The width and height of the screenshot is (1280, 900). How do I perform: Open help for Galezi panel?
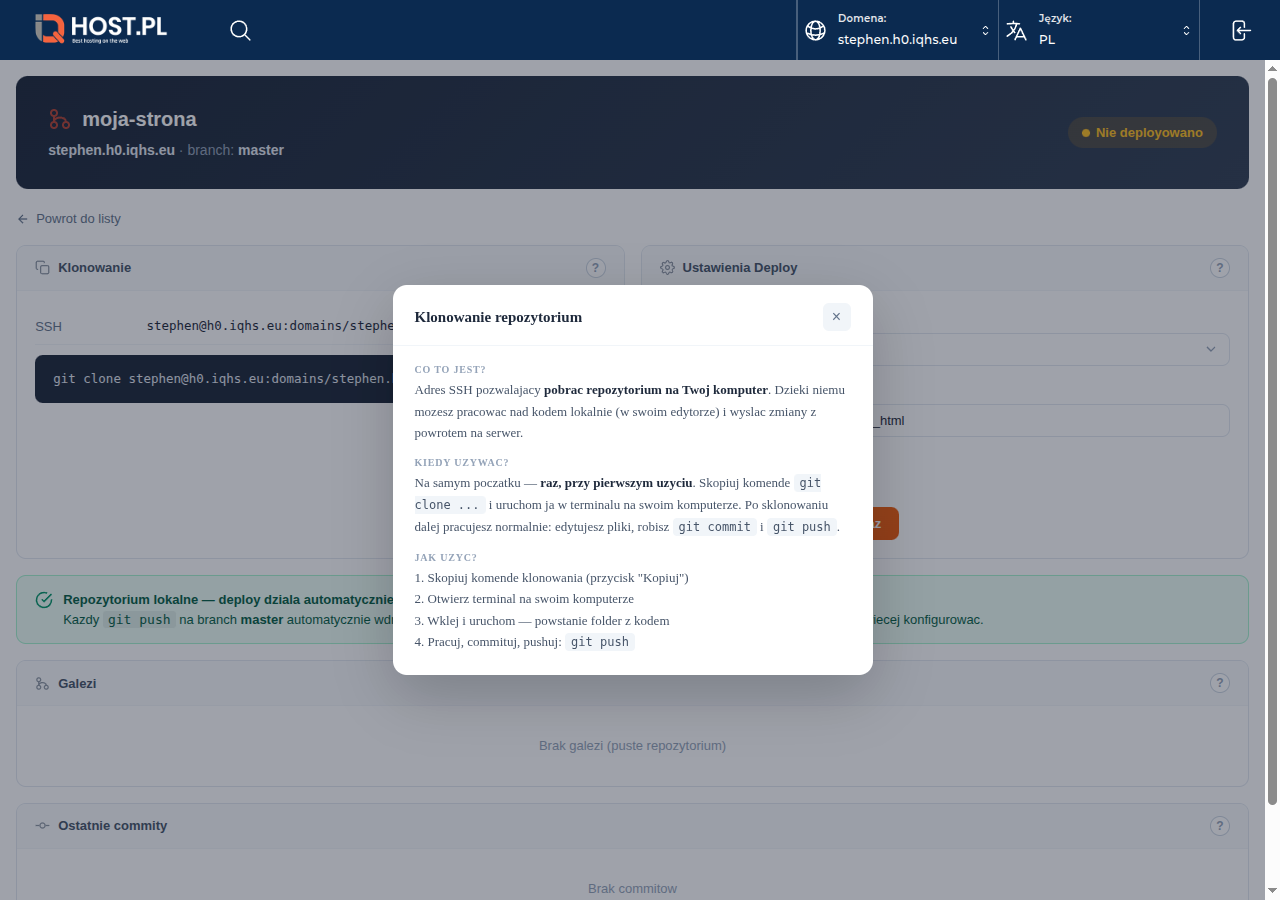tap(1219, 683)
